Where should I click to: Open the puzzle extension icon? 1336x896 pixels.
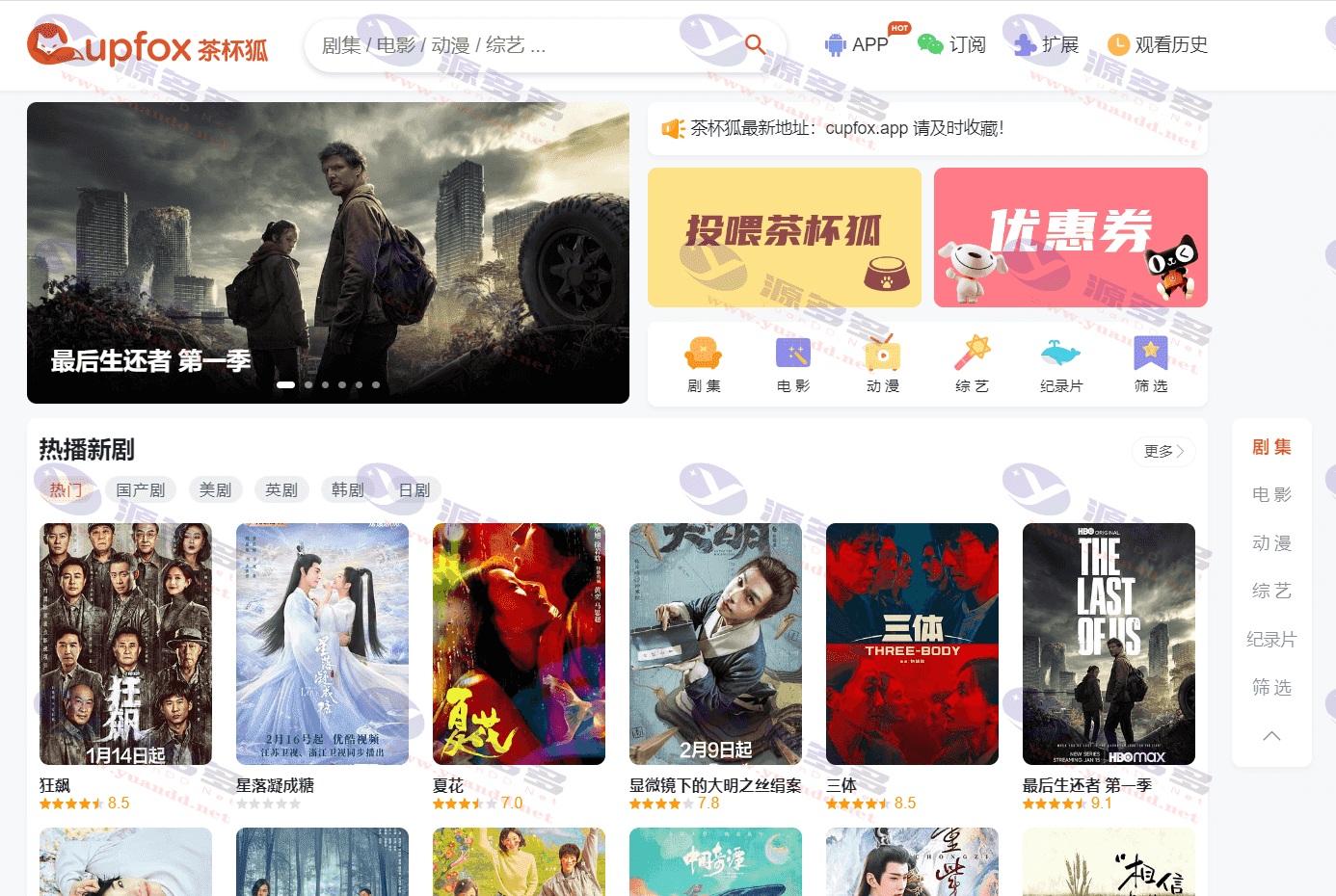(x=1025, y=44)
